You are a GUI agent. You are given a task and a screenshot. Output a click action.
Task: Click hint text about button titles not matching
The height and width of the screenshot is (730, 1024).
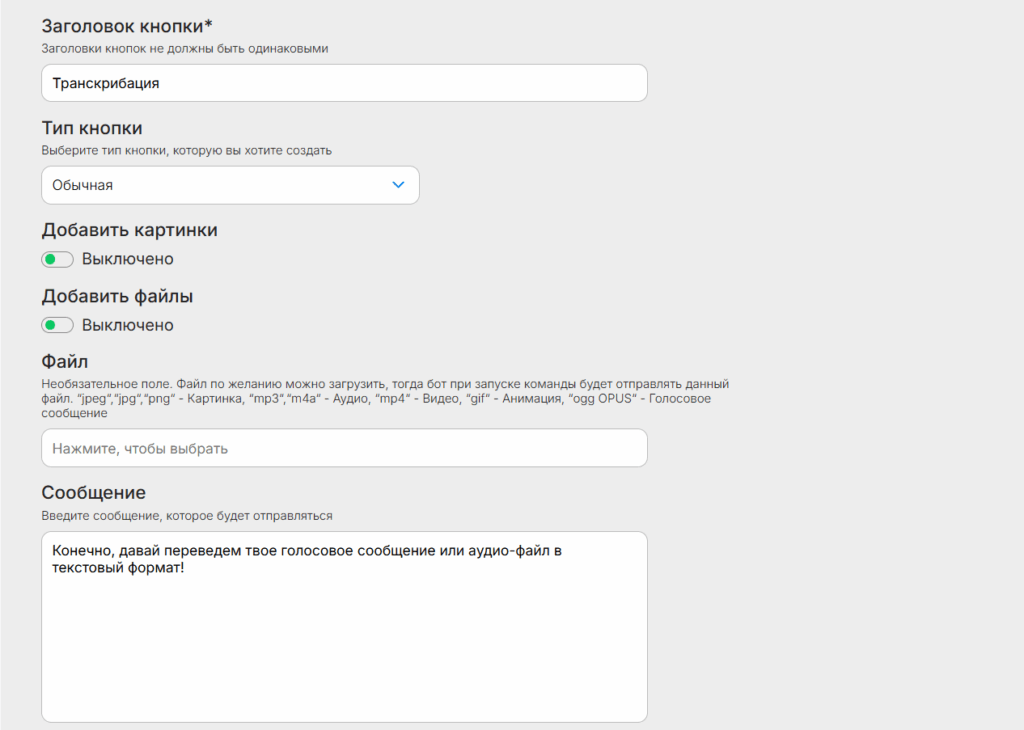pos(185,48)
